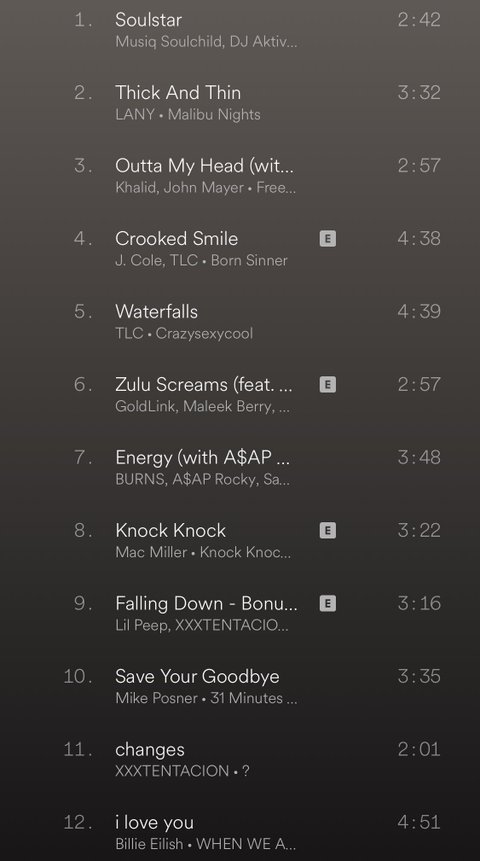480x861 pixels.
Task: Tap the 4:51 duration of i love you
Action: (419, 823)
